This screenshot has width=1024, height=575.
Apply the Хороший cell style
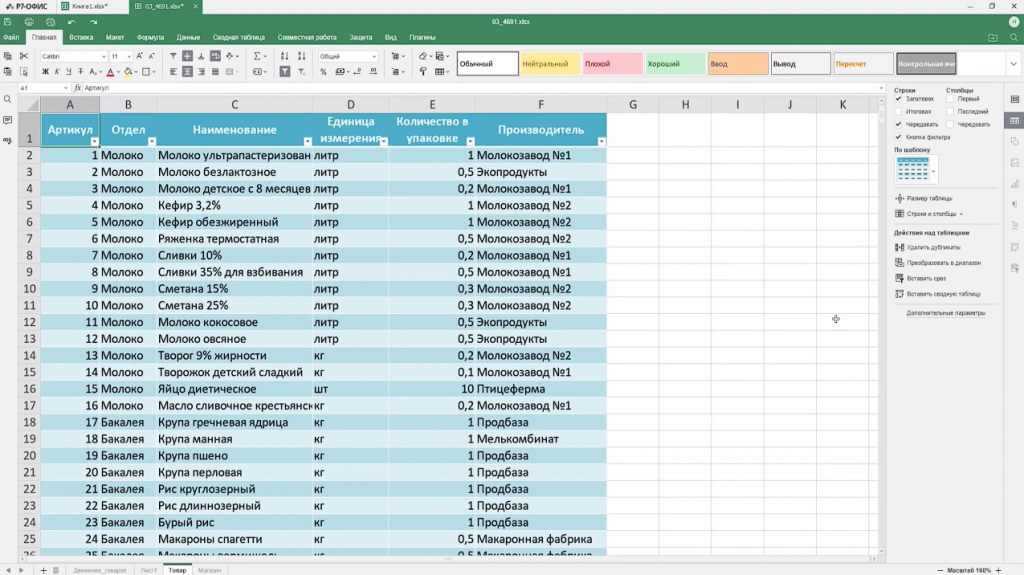pyautogui.click(x=675, y=64)
